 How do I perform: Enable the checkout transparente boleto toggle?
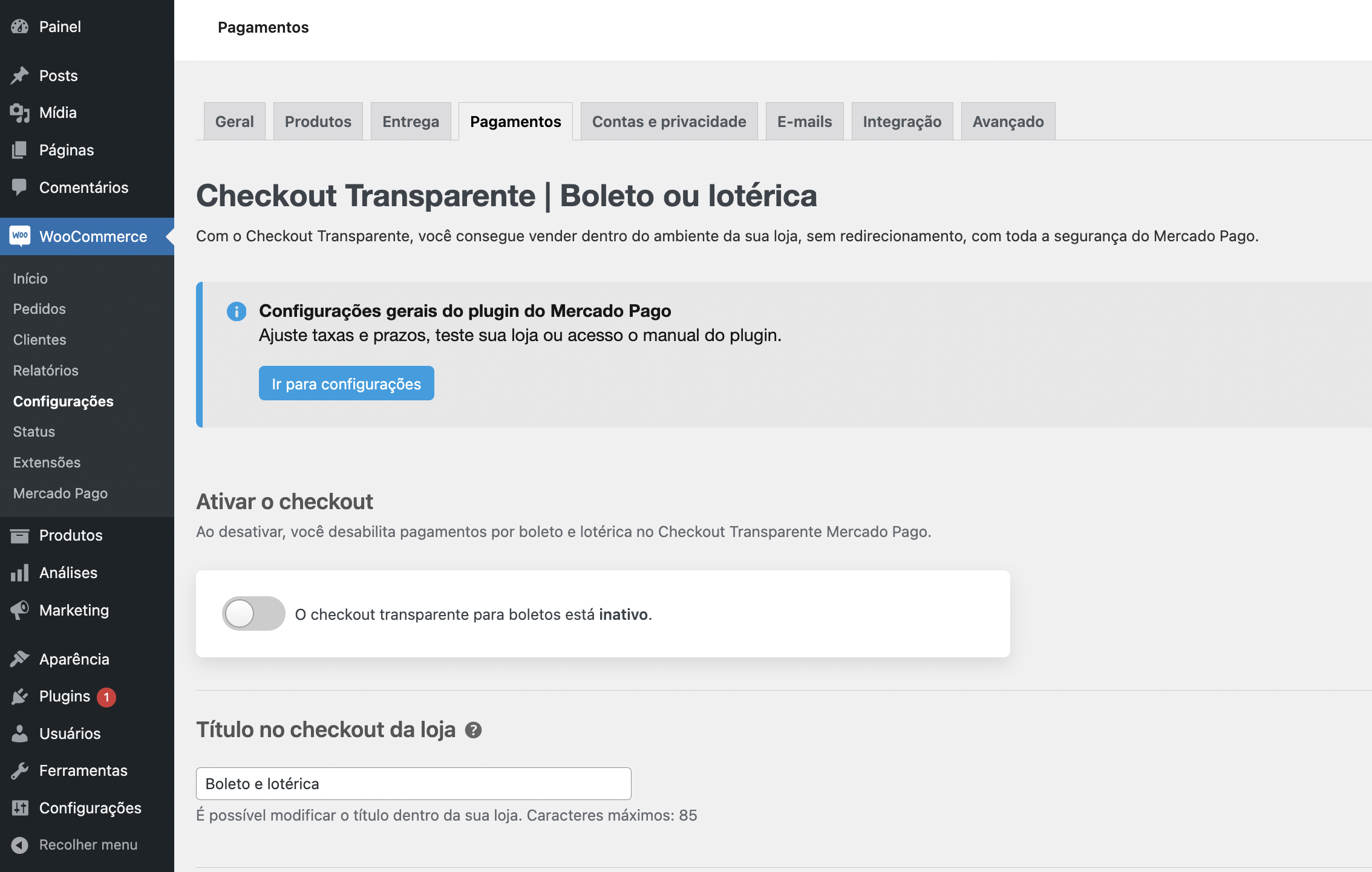tap(253, 614)
